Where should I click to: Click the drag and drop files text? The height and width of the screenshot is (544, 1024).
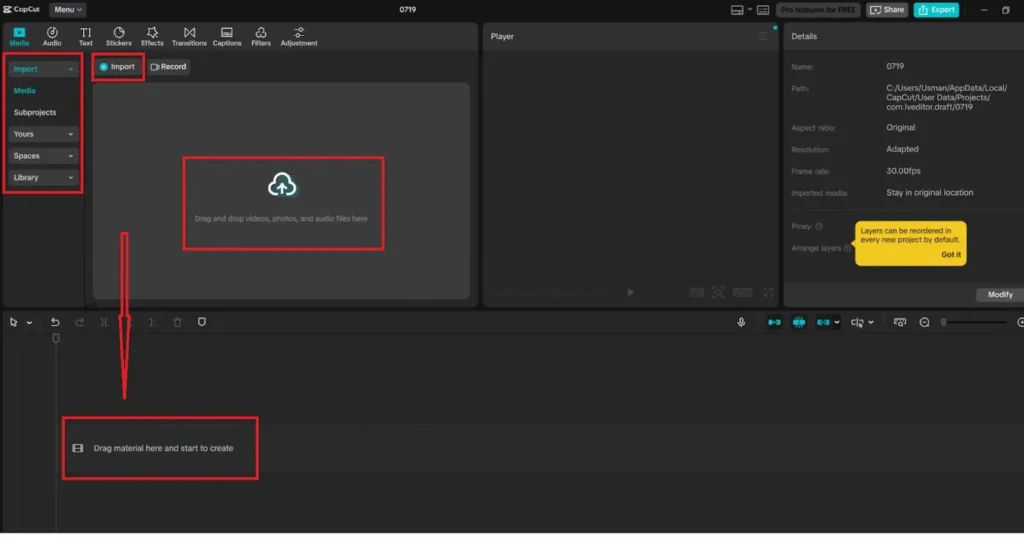[281, 219]
